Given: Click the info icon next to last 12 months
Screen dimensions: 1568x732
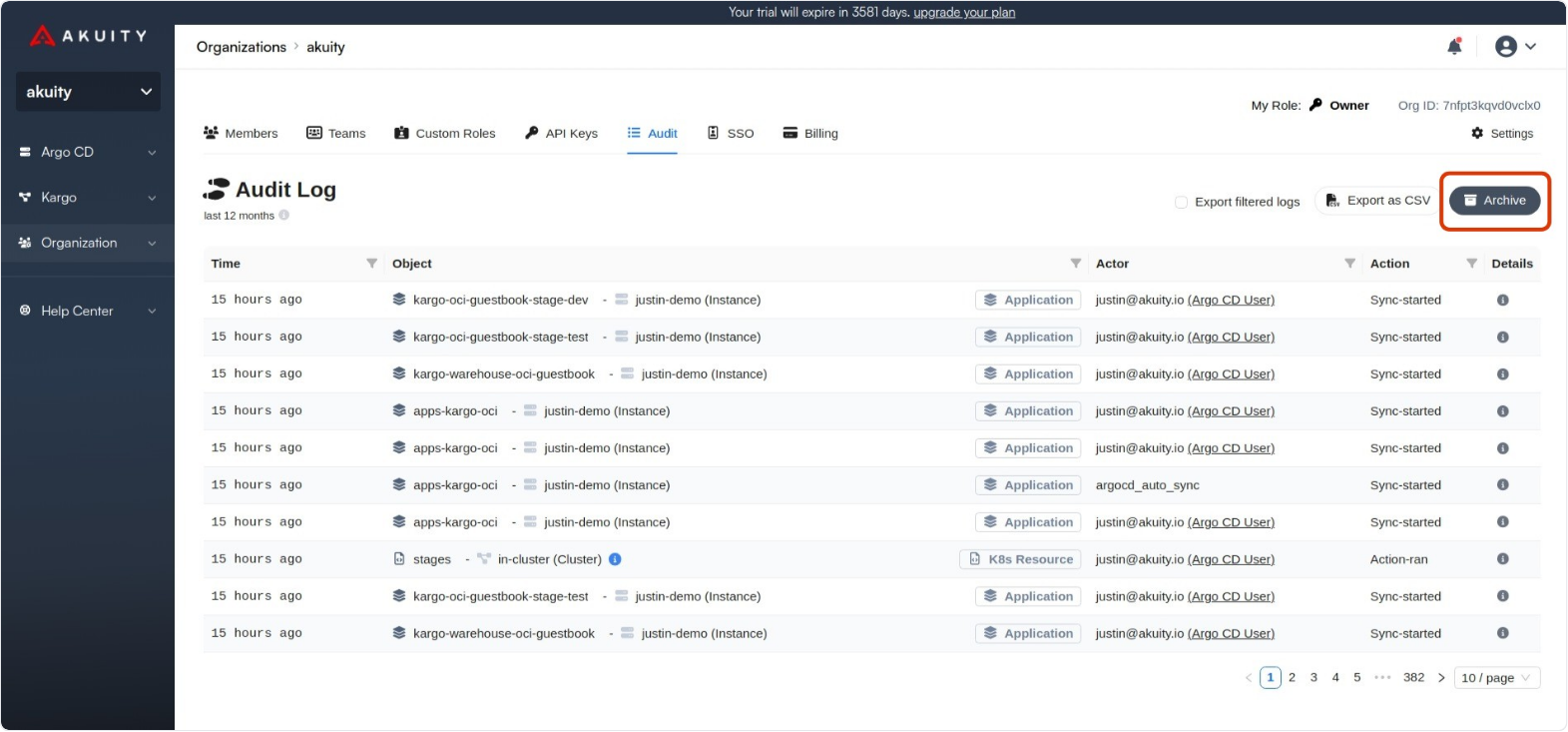Looking at the screenshot, I should (x=283, y=215).
